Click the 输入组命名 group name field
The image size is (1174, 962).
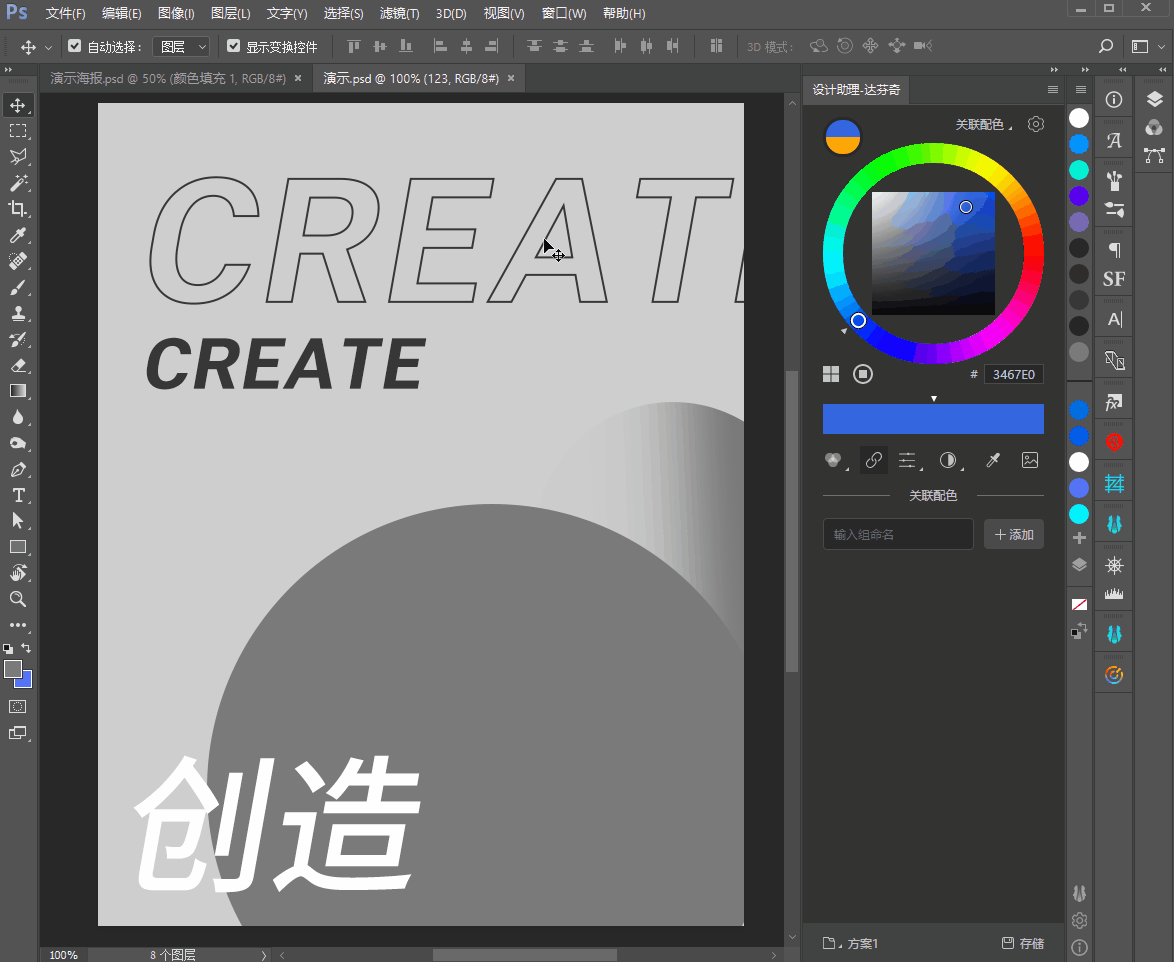pos(898,535)
